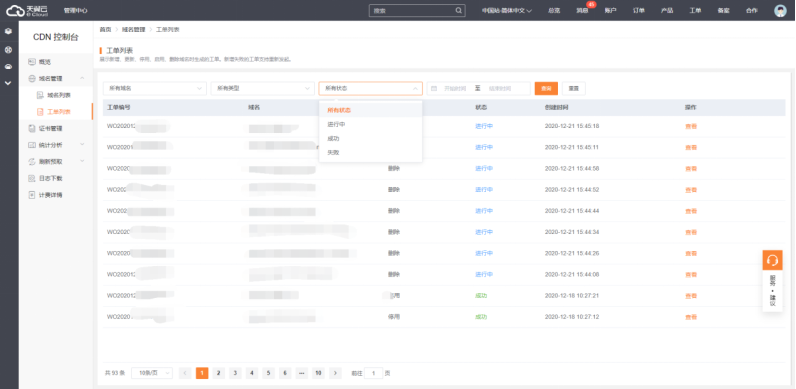Open 总览 in the top navigation
796x389 pixels.
pyautogui.click(x=554, y=11)
